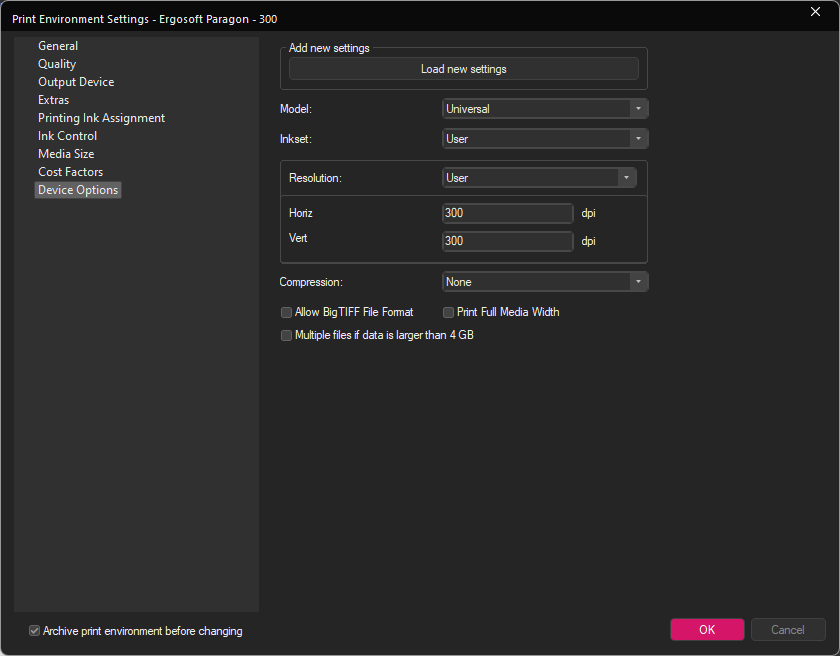Image resolution: width=840 pixels, height=656 pixels.
Task: Switch to Media Size page
Action: pyautogui.click(x=66, y=154)
